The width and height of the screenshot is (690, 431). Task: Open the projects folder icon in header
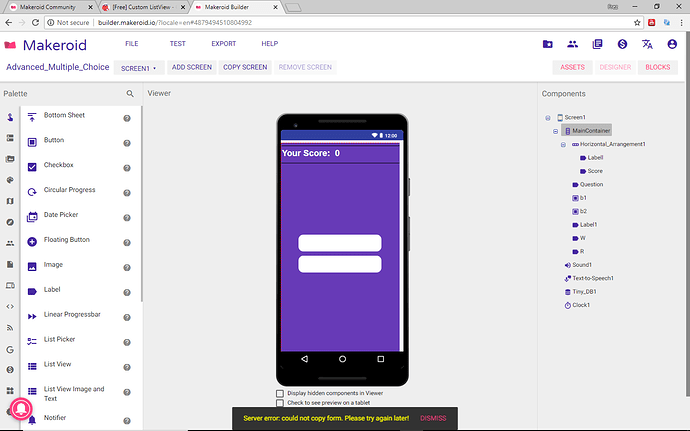click(x=547, y=44)
